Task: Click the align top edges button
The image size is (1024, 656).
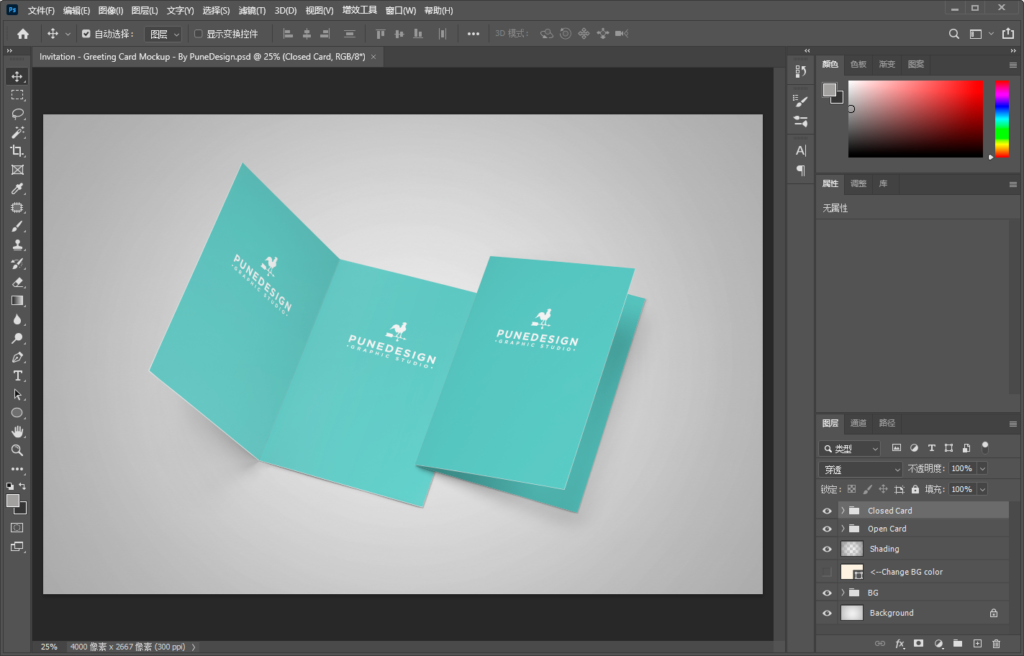Action: point(381,34)
